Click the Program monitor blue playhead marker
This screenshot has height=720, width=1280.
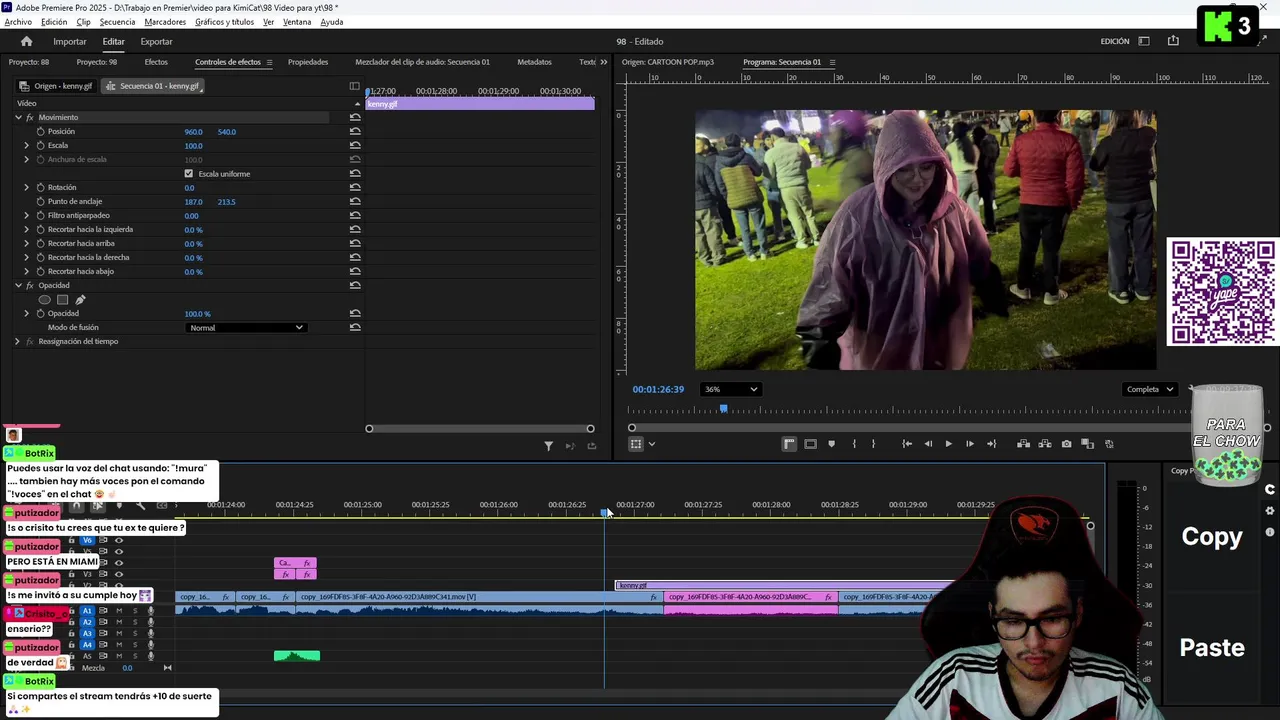(x=723, y=409)
